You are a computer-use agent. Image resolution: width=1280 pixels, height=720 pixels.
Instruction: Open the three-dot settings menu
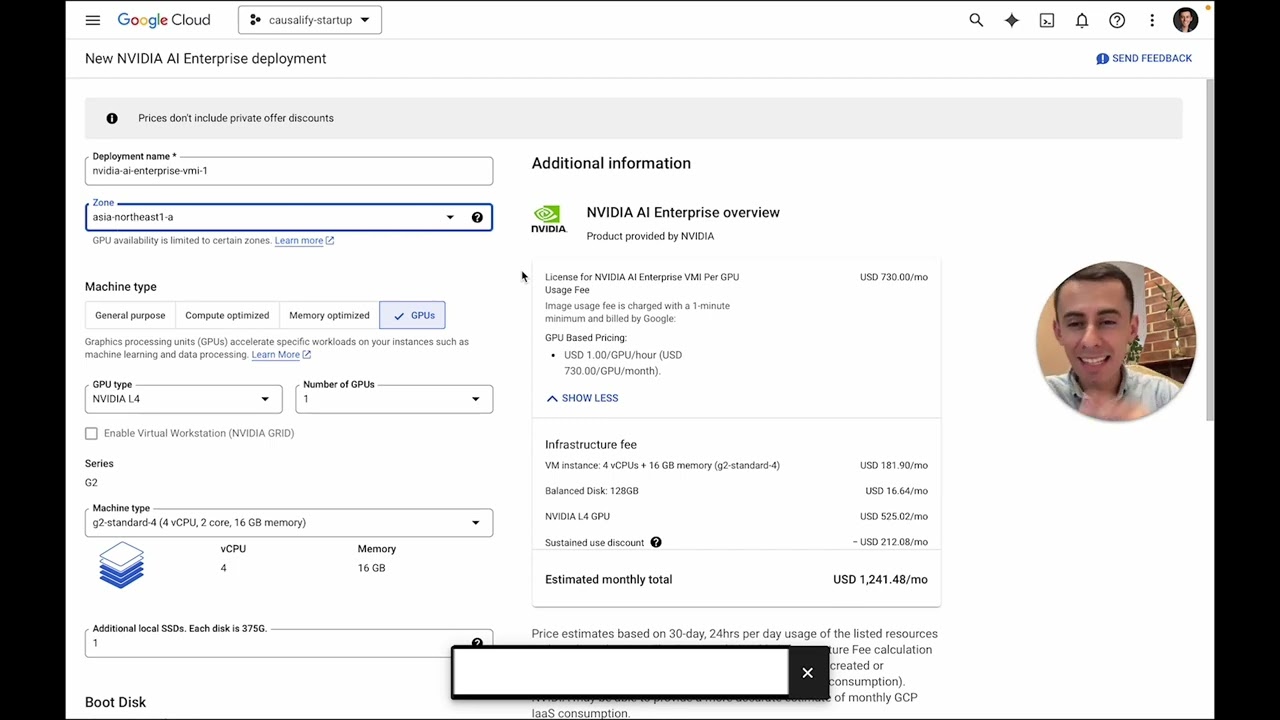(x=1152, y=20)
